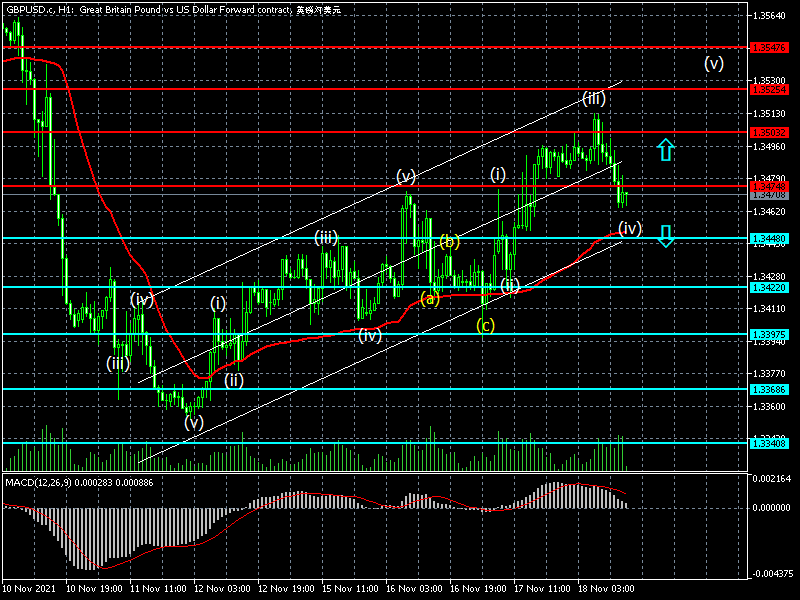Select the yellow (b) wave label
The image size is (800, 600).
point(449,241)
